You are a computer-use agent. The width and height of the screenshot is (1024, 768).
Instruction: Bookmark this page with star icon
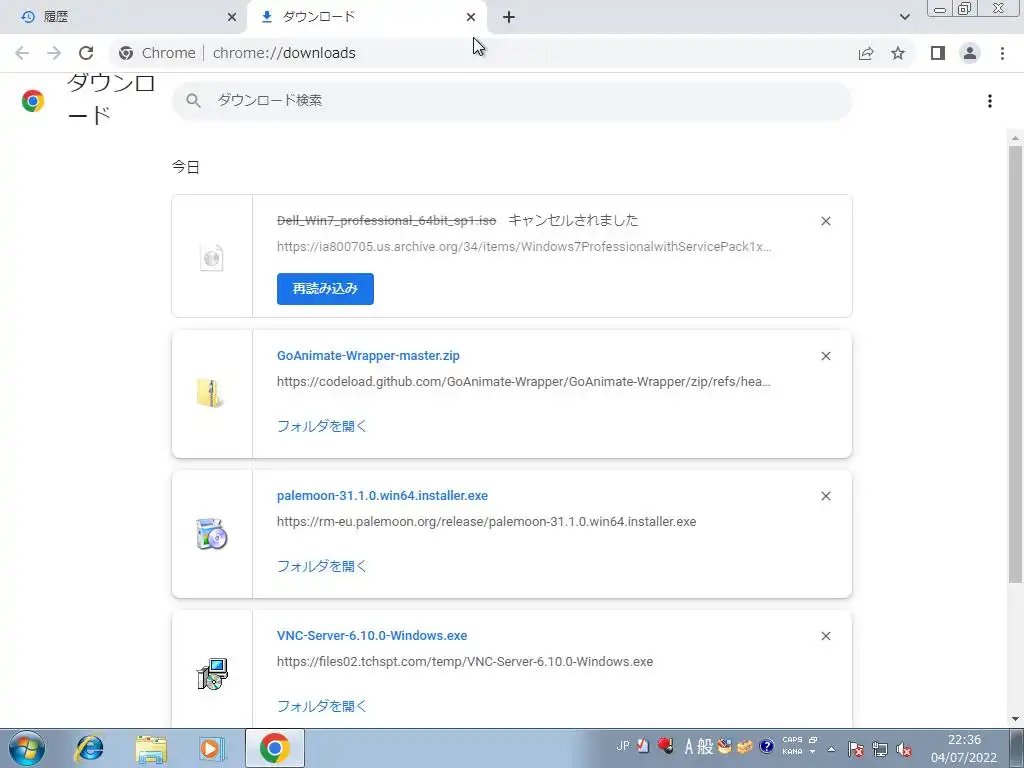898,53
